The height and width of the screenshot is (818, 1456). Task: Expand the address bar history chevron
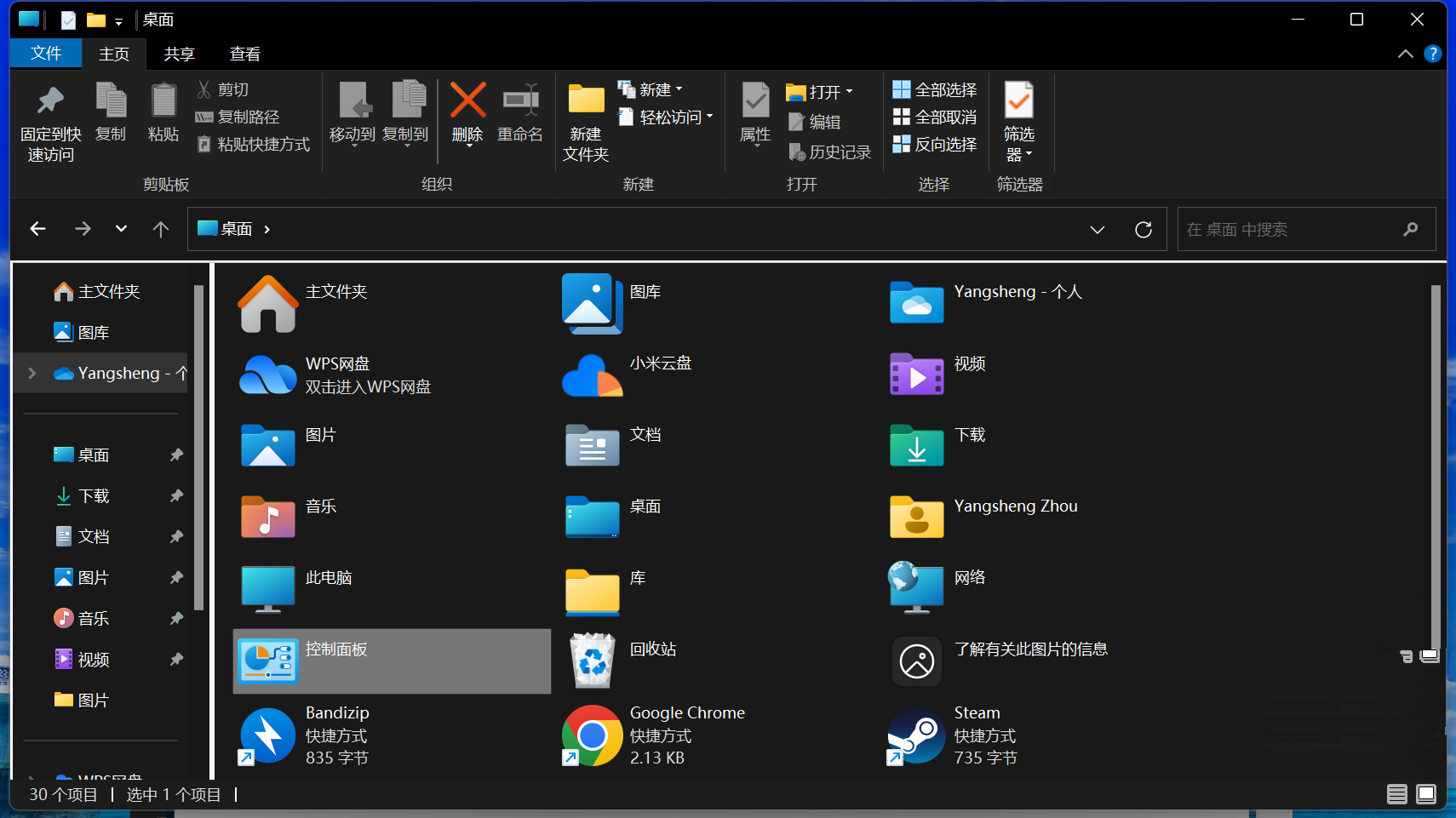[x=1098, y=228]
